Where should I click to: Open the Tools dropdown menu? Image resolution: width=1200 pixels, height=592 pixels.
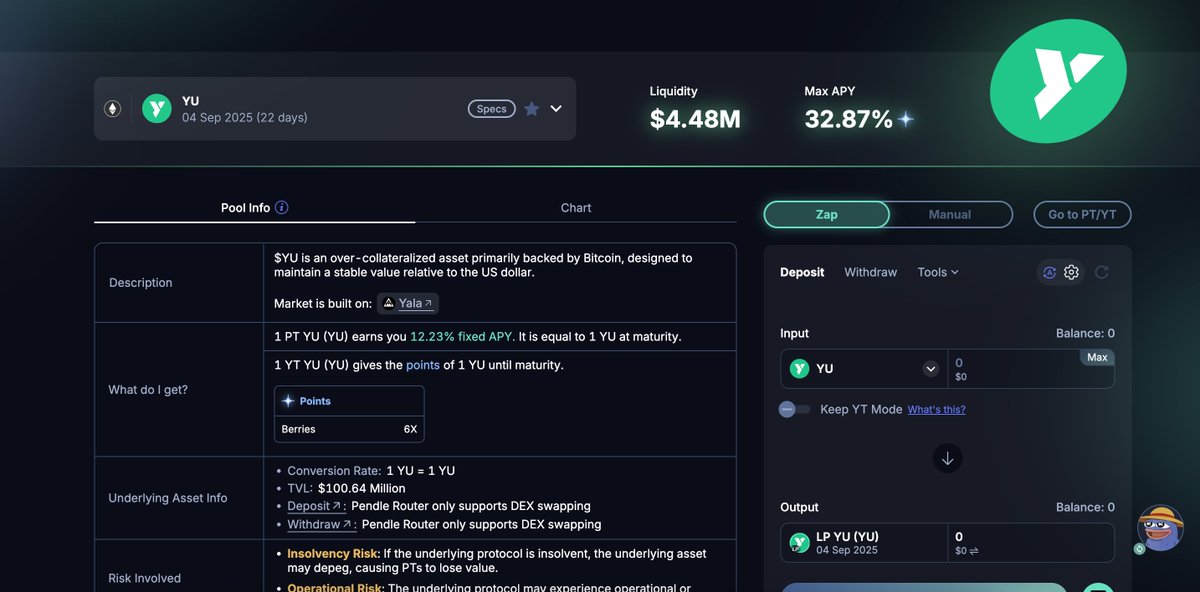tap(938, 272)
